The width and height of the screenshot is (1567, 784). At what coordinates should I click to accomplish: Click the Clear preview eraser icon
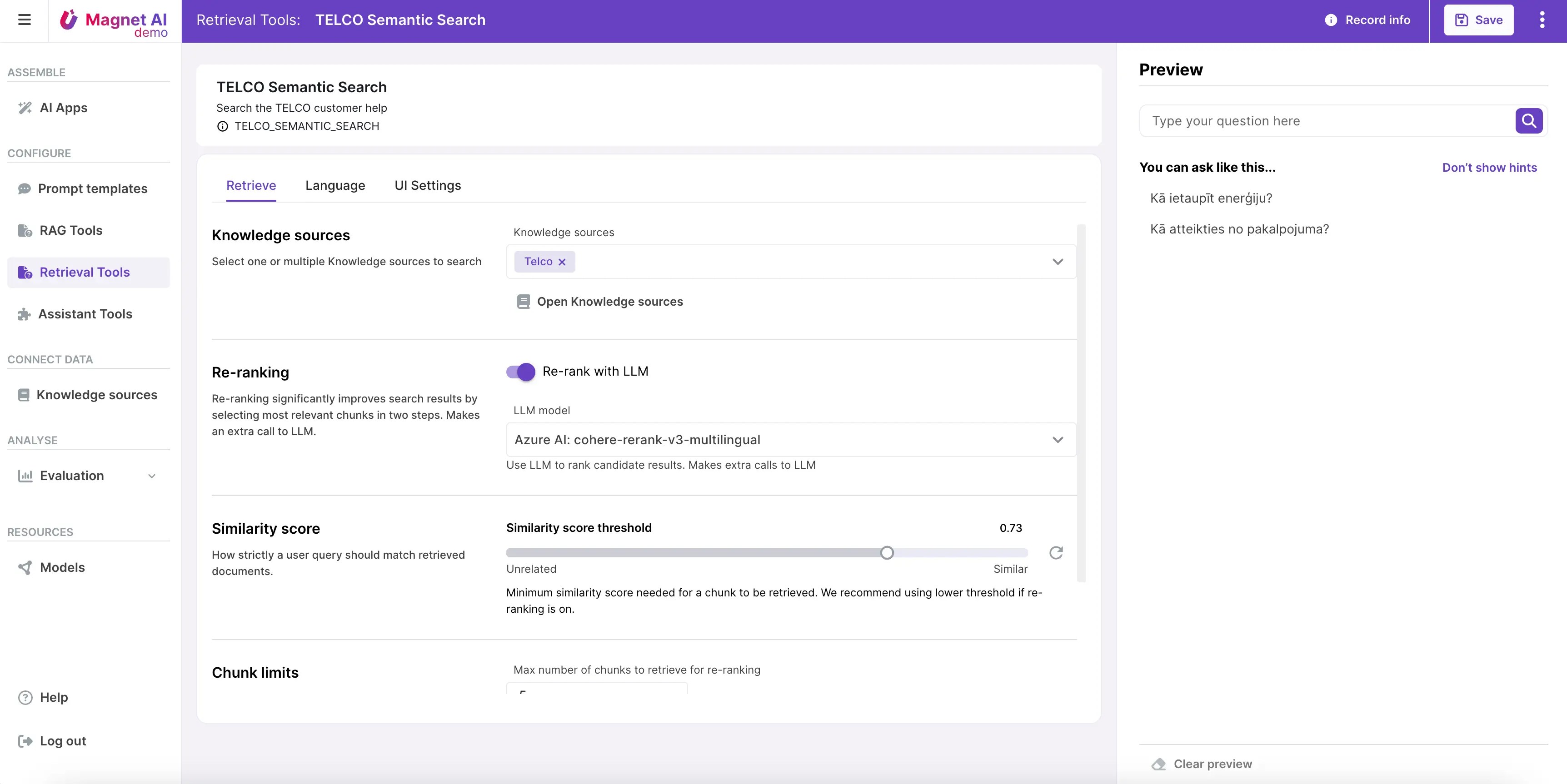(x=1159, y=764)
